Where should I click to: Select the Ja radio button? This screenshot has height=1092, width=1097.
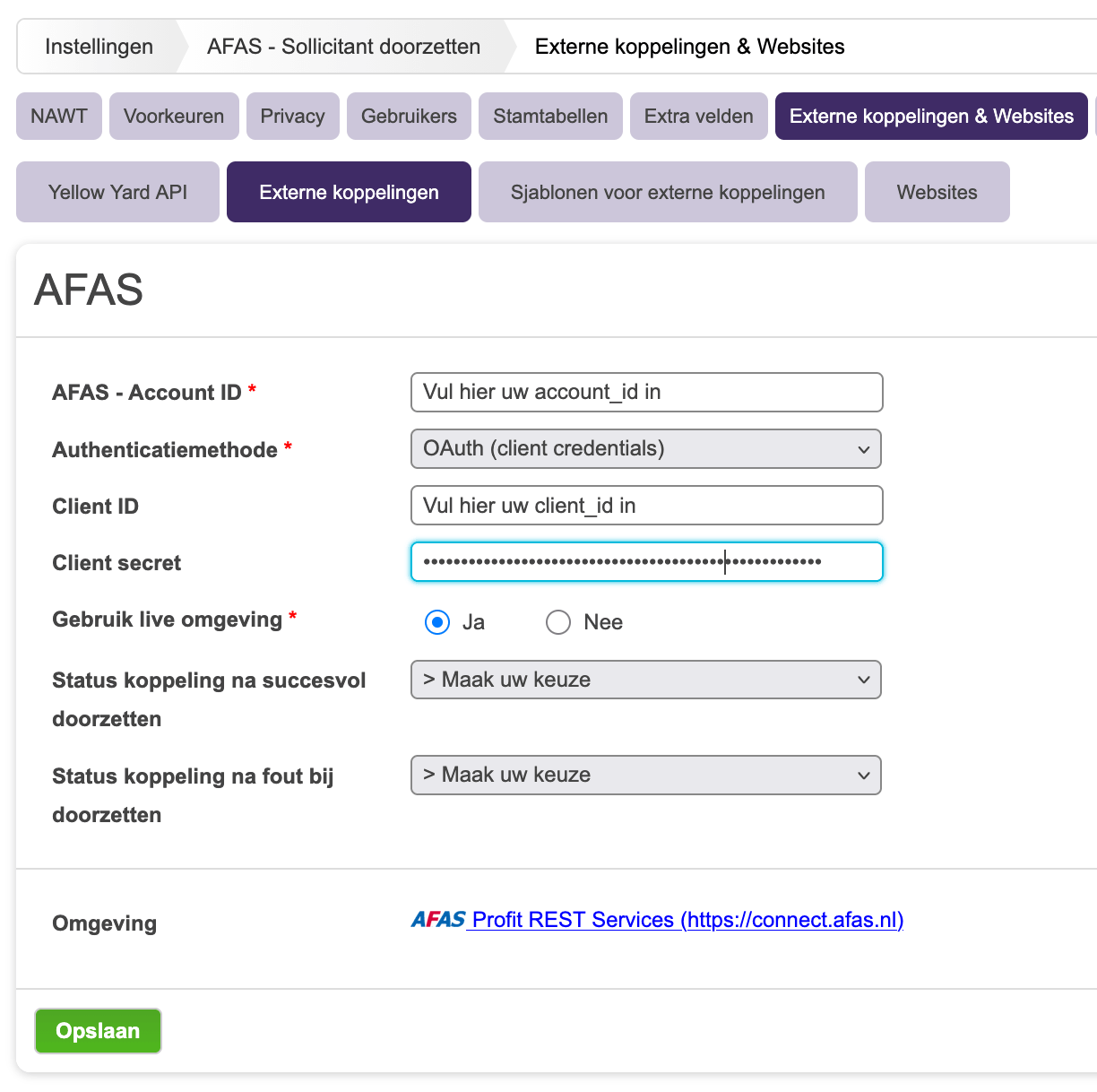pos(437,622)
